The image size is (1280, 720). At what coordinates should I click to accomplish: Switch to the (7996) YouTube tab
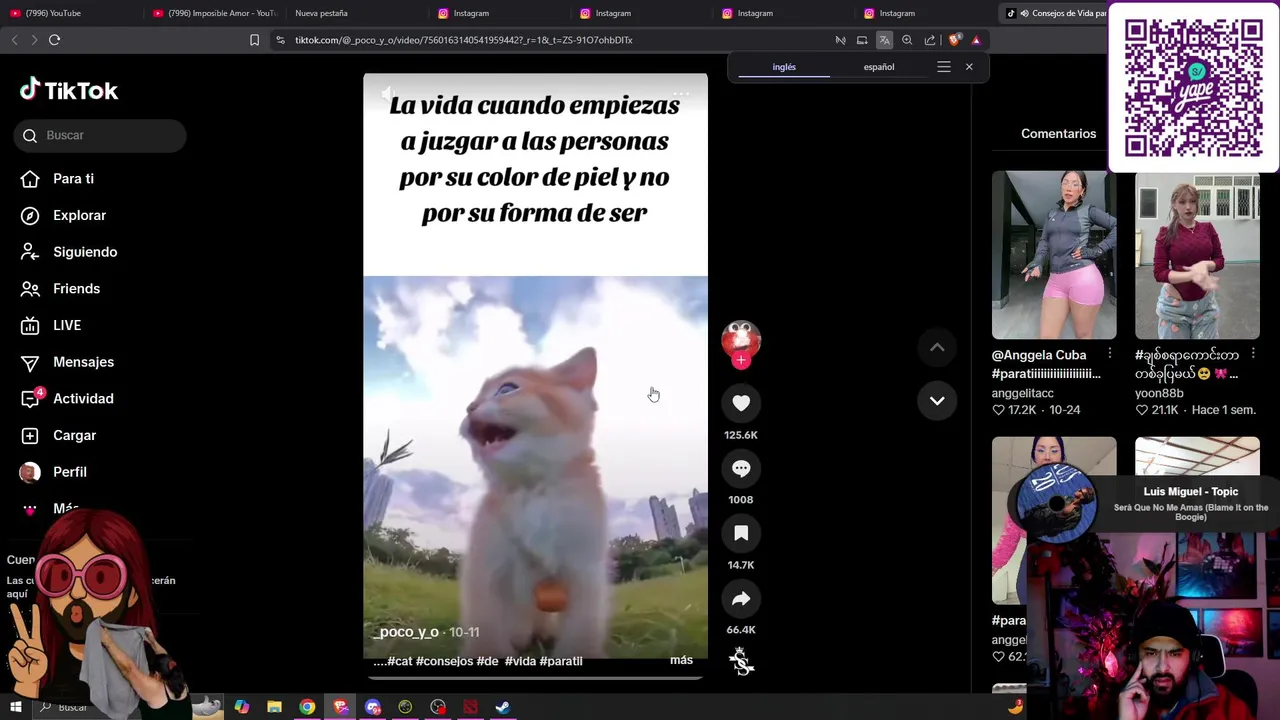52,13
